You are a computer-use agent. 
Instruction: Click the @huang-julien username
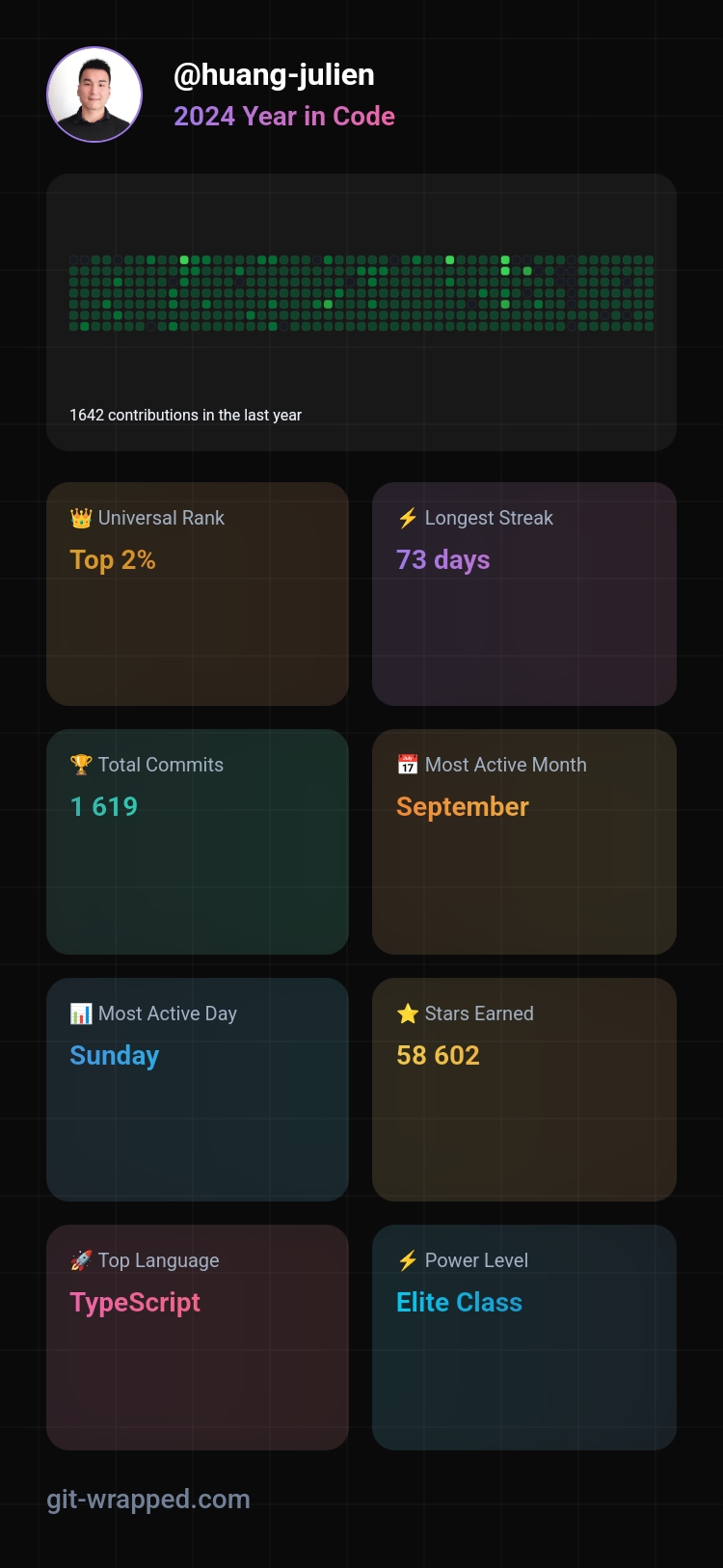[274, 75]
